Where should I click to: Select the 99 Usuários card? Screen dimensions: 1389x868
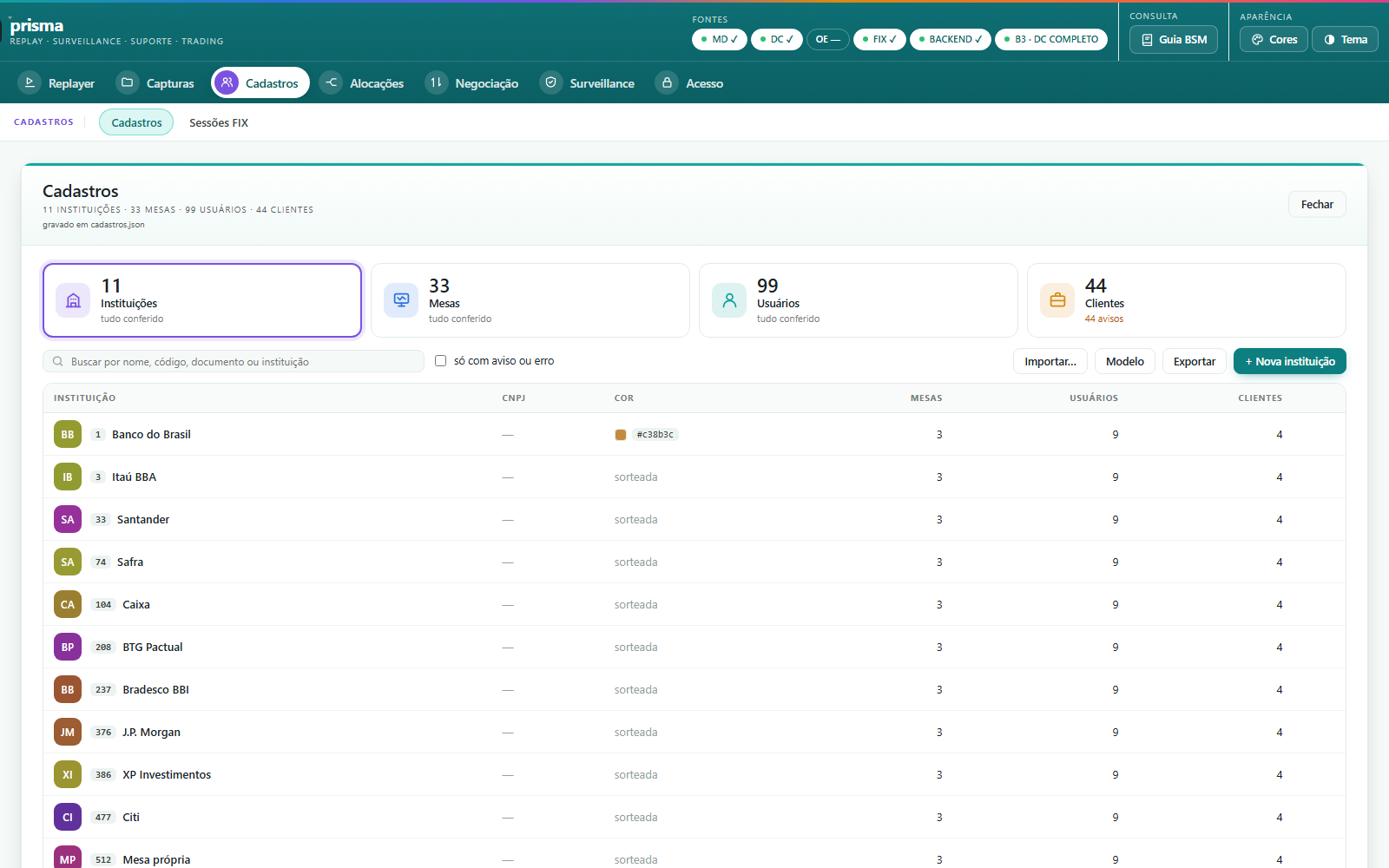[x=859, y=300]
